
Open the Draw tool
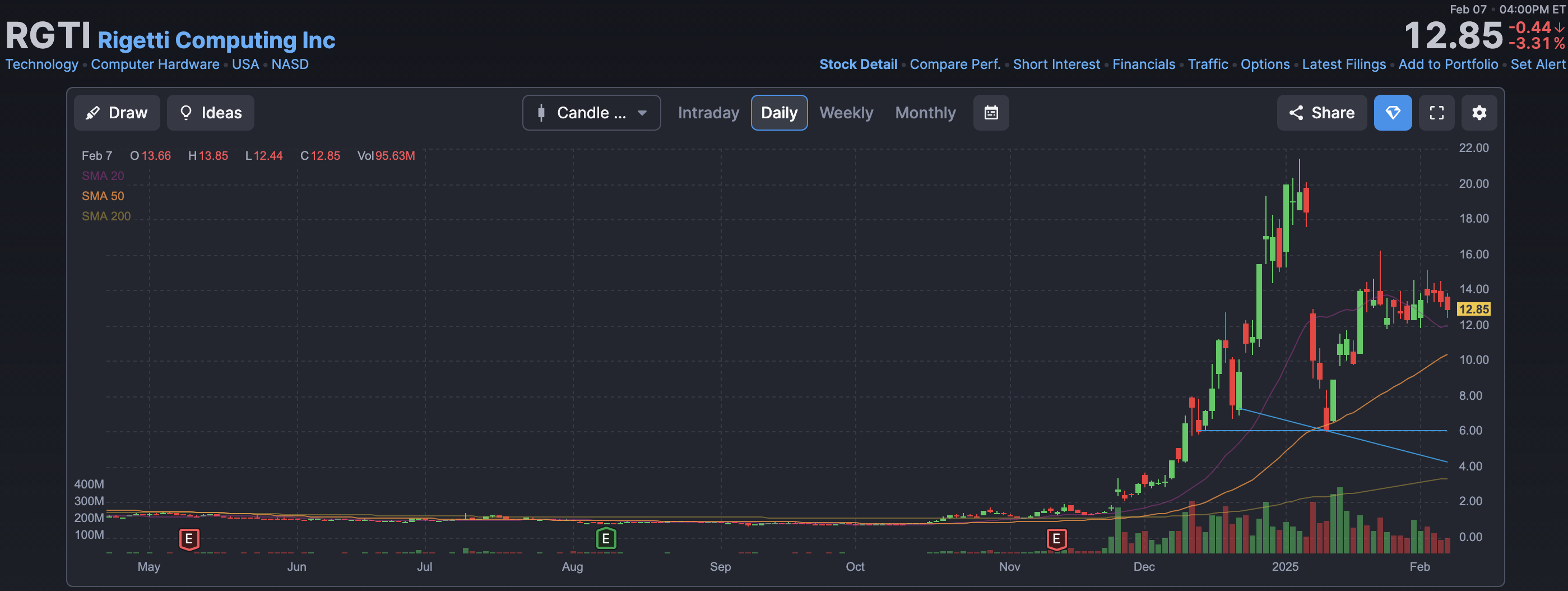[x=117, y=113]
